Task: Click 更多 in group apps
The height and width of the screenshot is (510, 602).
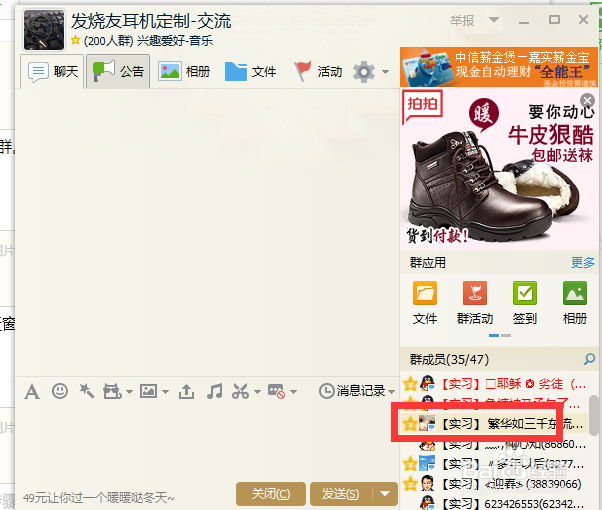Action: click(x=582, y=263)
